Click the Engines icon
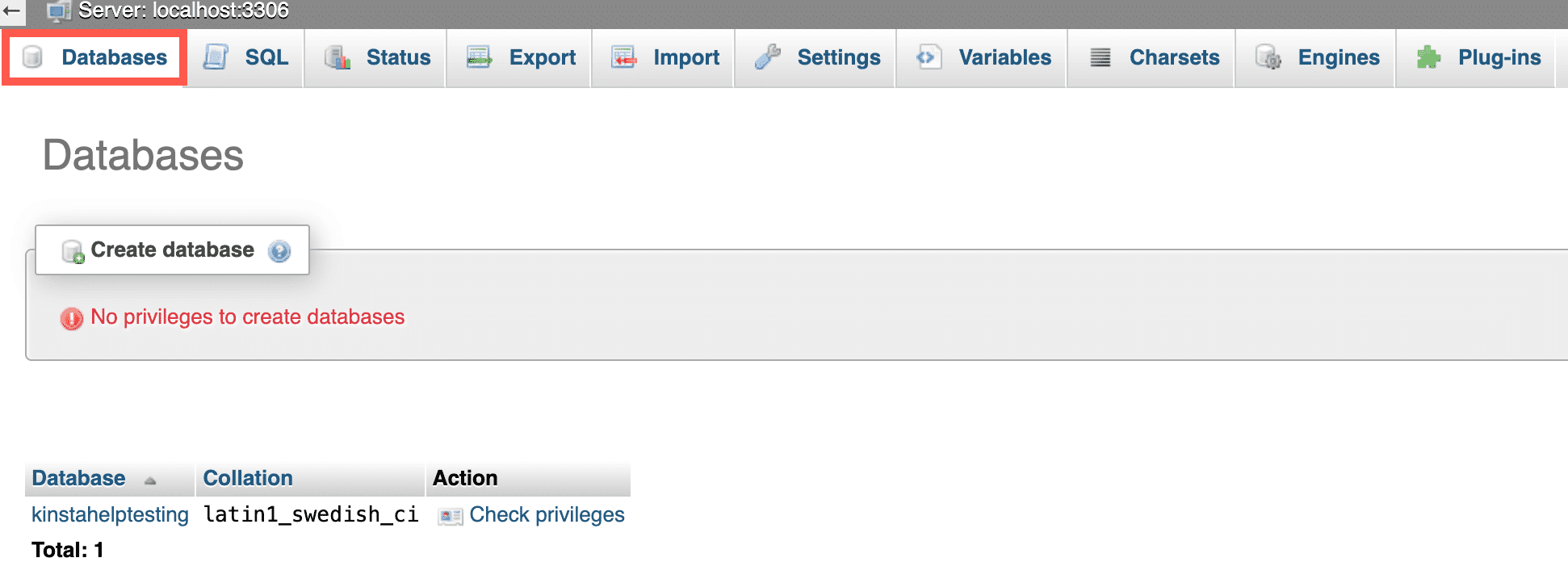The height and width of the screenshot is (583, 1568). [1268, 57]
